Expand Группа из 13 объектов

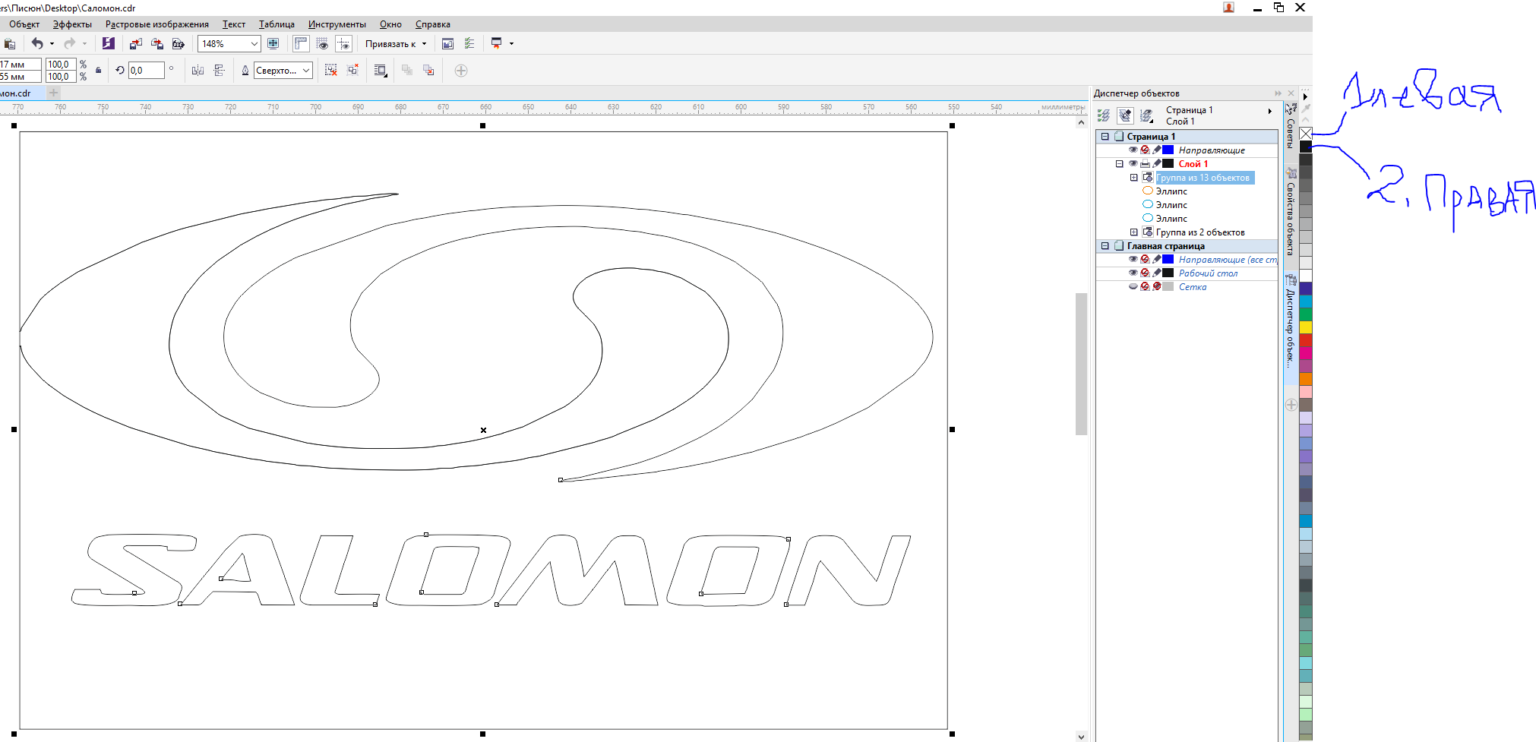[1134, 178]
